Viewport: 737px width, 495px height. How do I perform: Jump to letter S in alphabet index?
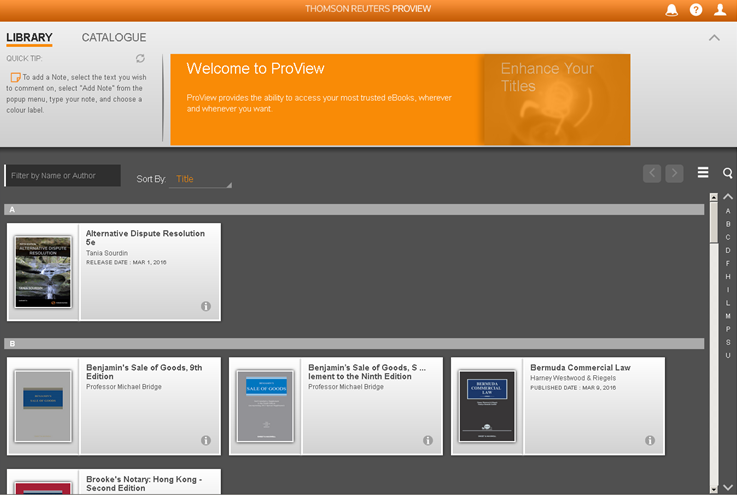tap(728, 342)
